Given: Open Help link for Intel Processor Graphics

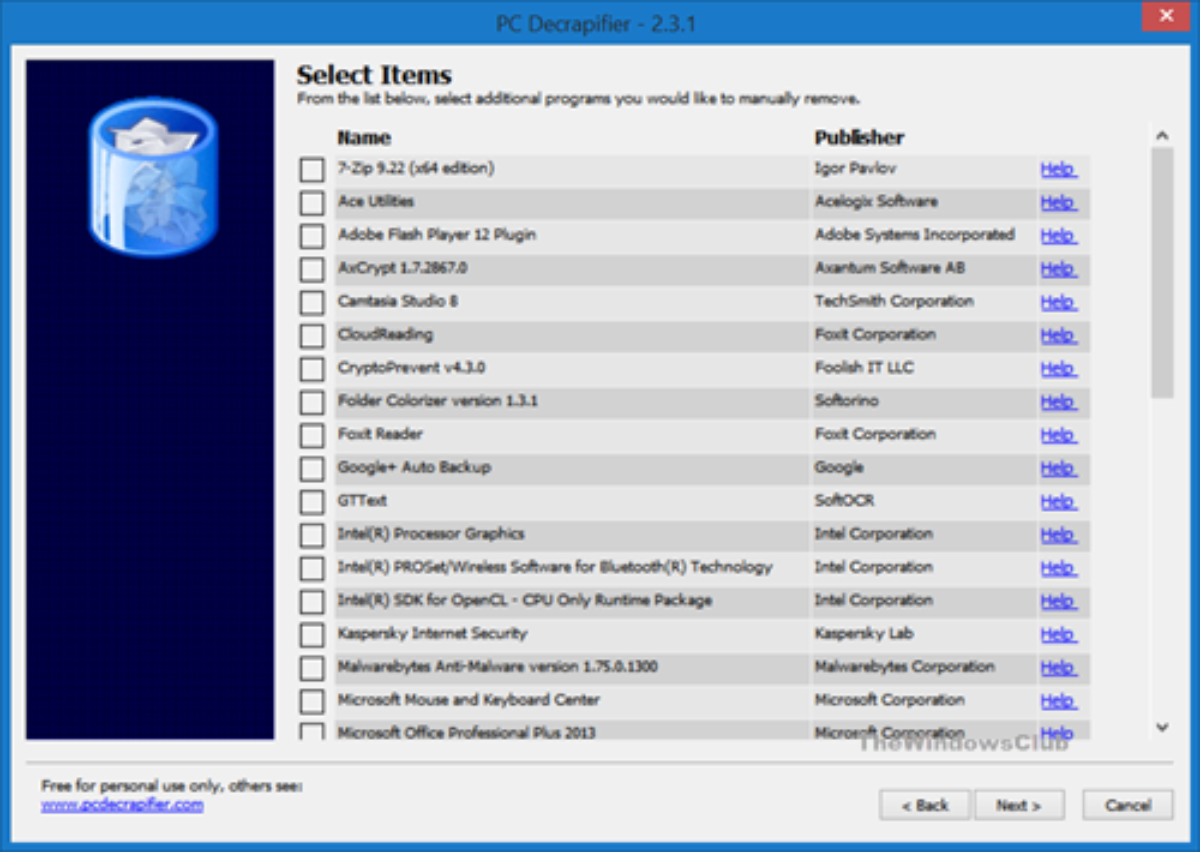Looking at the screenshot, I should (x=1058, y=535).
